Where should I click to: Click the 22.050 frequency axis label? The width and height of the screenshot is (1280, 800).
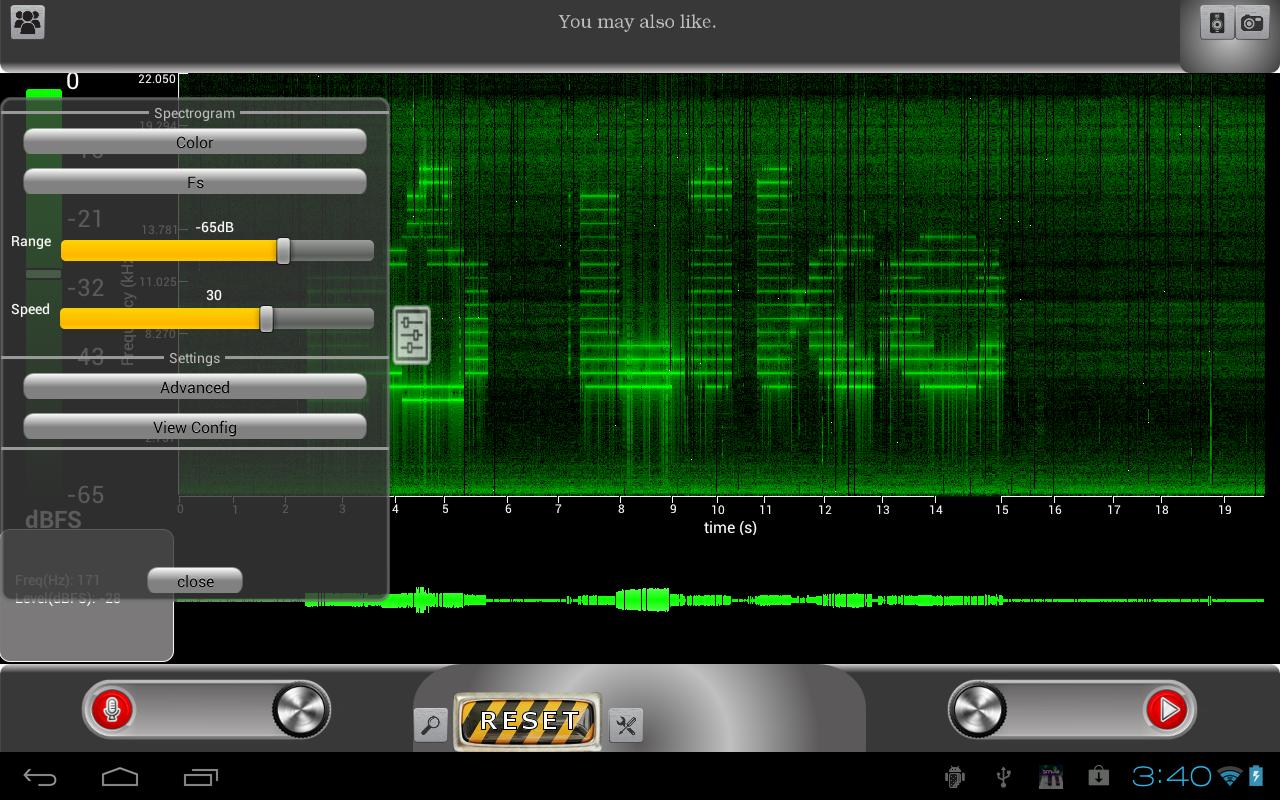pos(157,79)
